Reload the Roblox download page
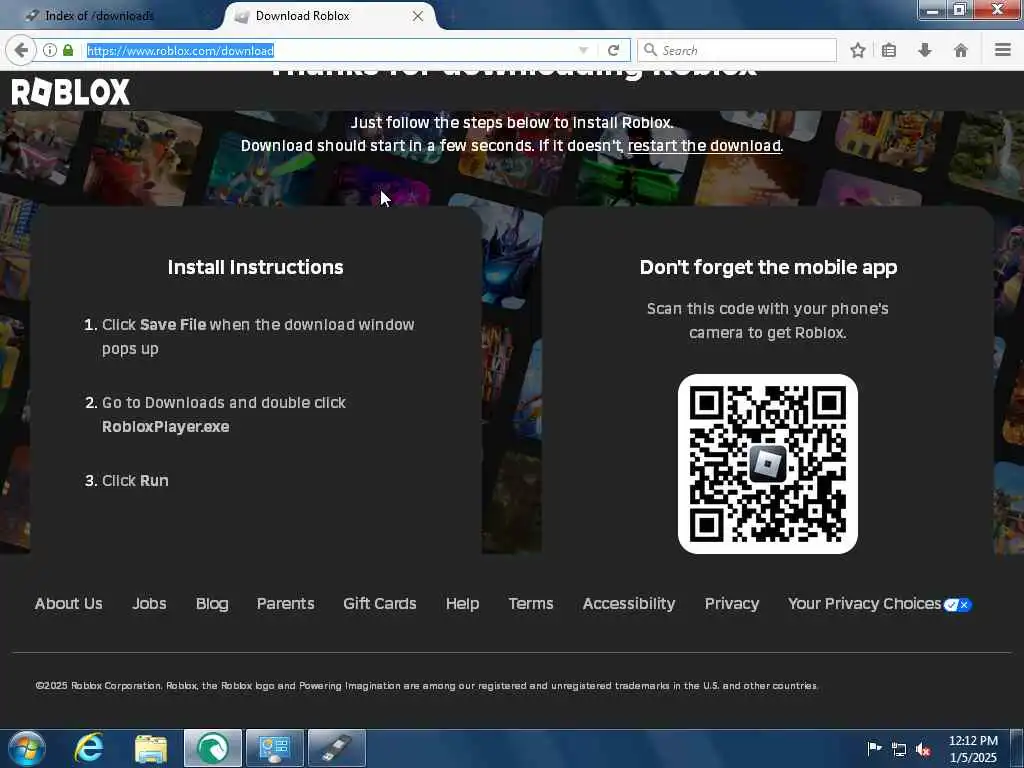Image resolution: width=1024 pixels, height=768 pixels. 613,50
